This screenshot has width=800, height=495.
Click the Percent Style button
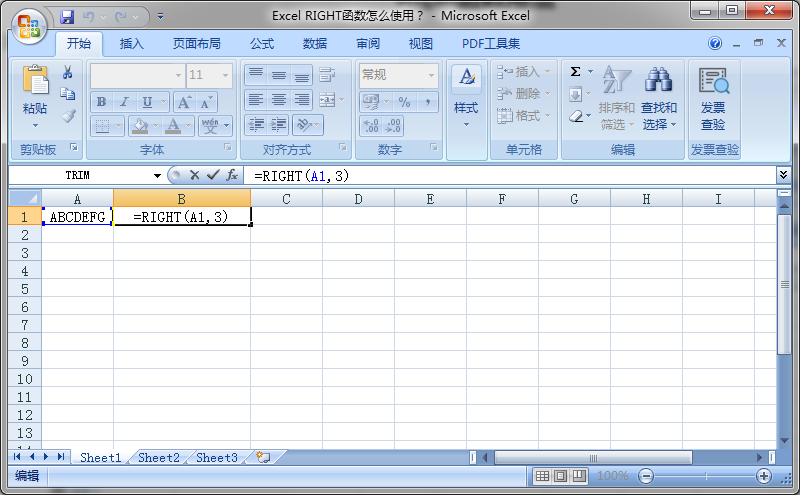[x=405, y=102]
